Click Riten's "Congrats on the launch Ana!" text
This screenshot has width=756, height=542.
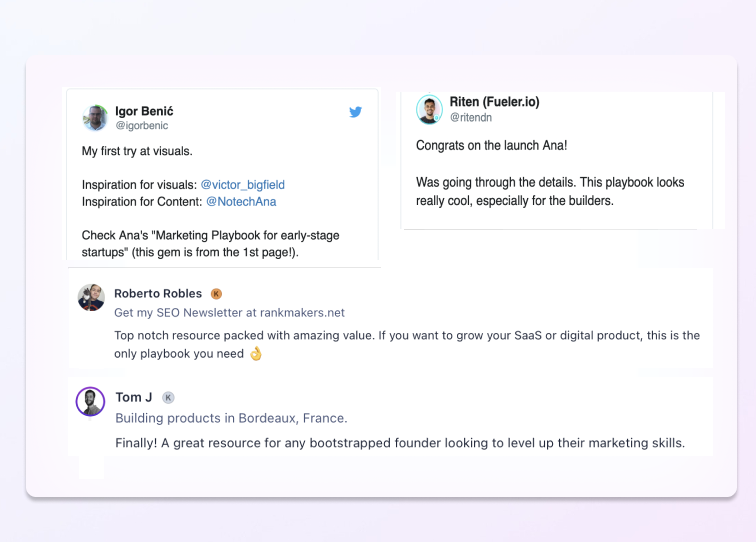pos(491,145)
